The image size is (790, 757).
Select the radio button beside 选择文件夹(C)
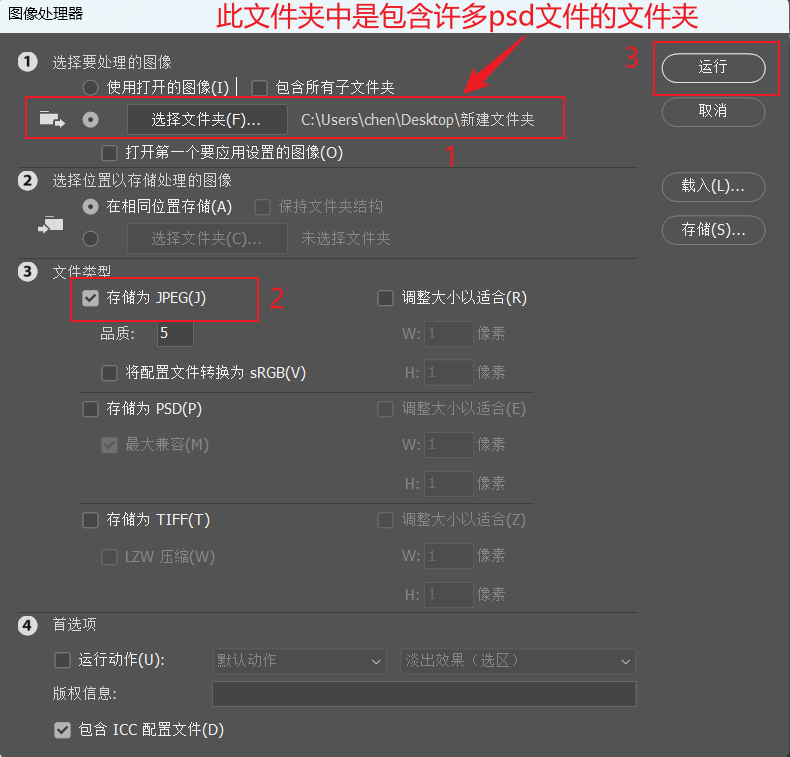coord(91,239)
